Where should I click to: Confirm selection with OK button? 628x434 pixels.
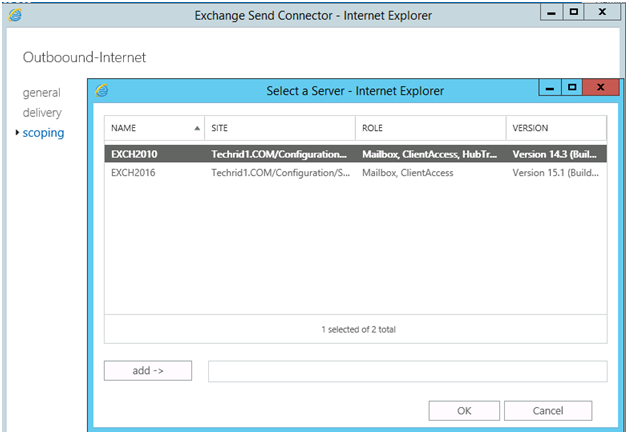tap(464, 411)
